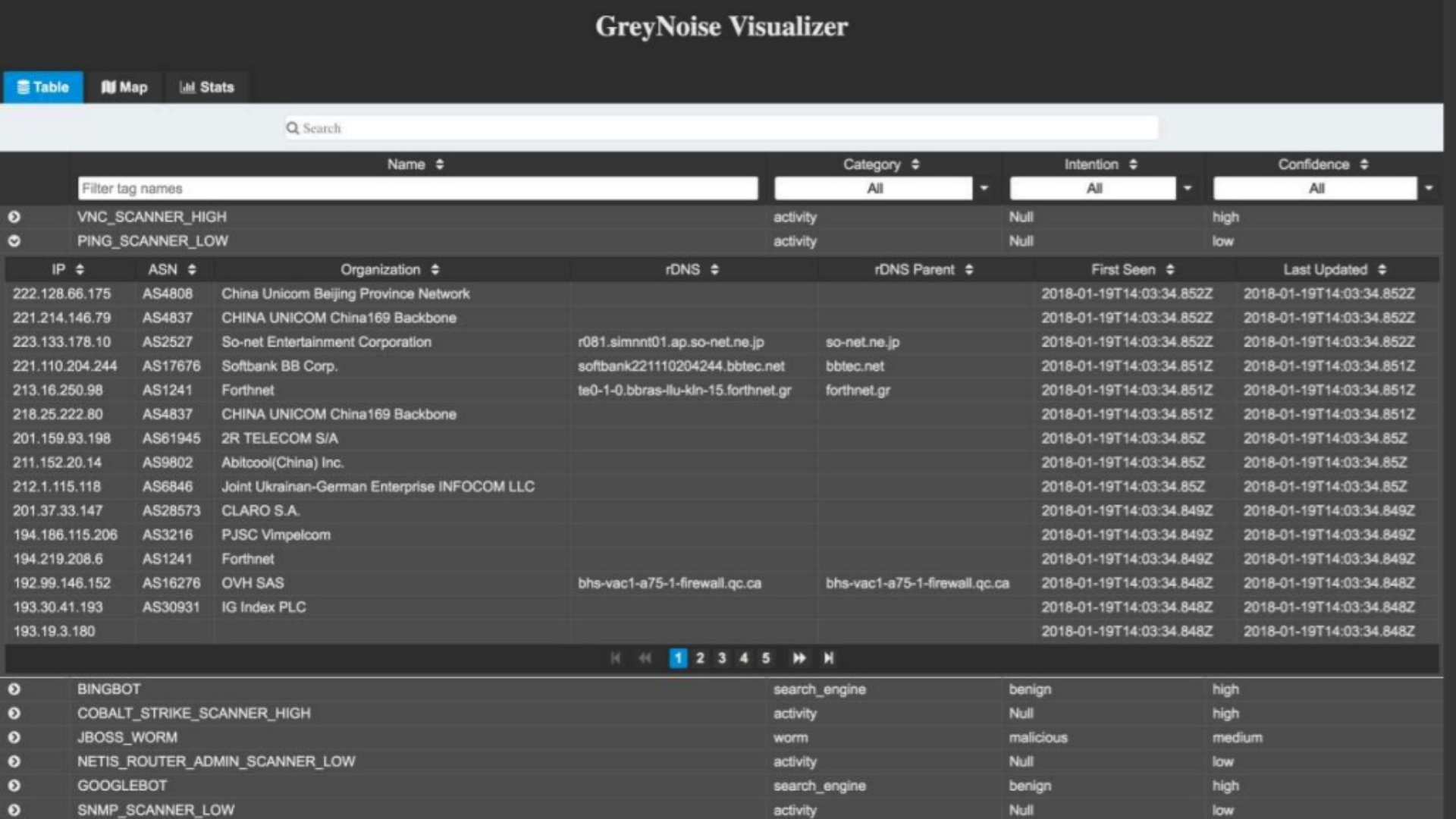Focus the Filter tag names field
The image size is (1456, 819).
coord(418,188)
